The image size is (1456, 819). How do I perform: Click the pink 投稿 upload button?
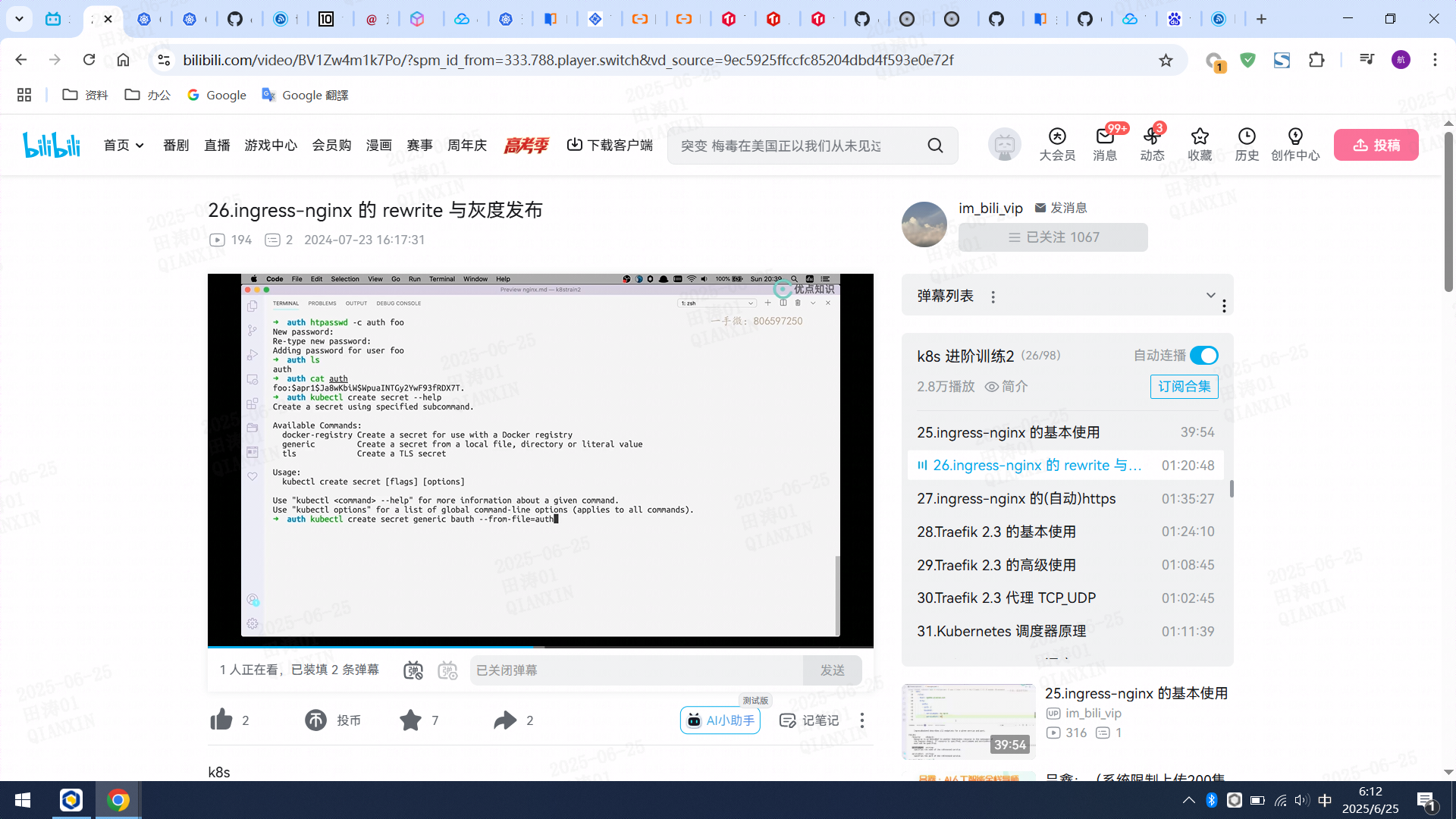coord(1376,145)
